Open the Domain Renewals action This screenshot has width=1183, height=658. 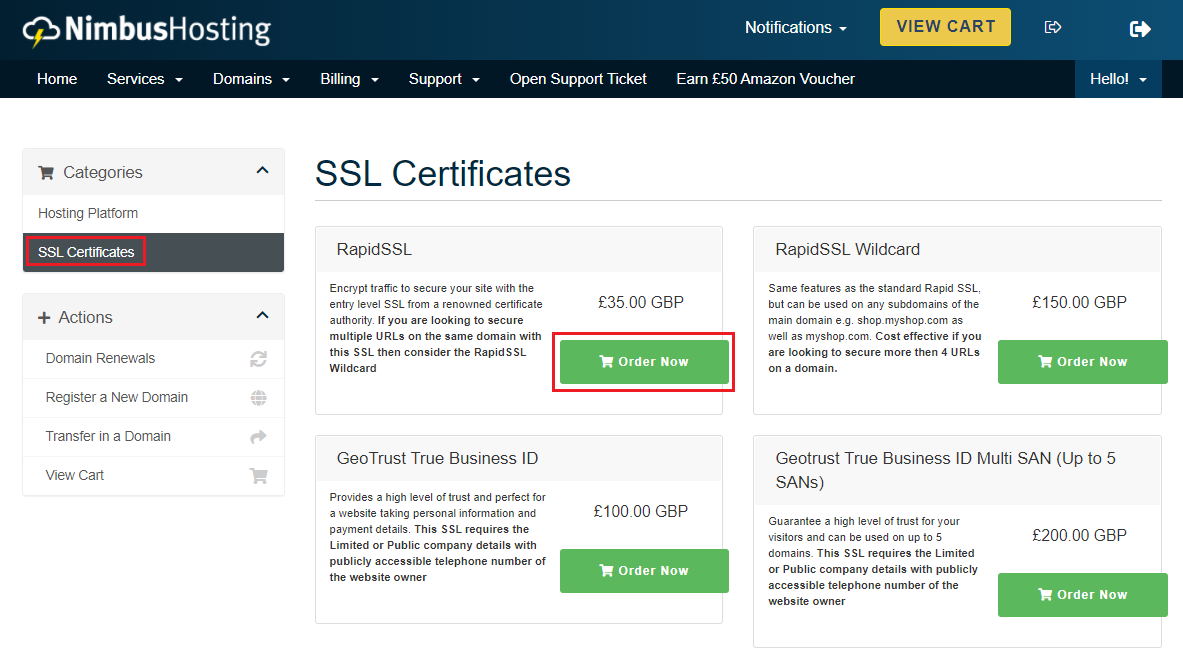tap(153, 358)
